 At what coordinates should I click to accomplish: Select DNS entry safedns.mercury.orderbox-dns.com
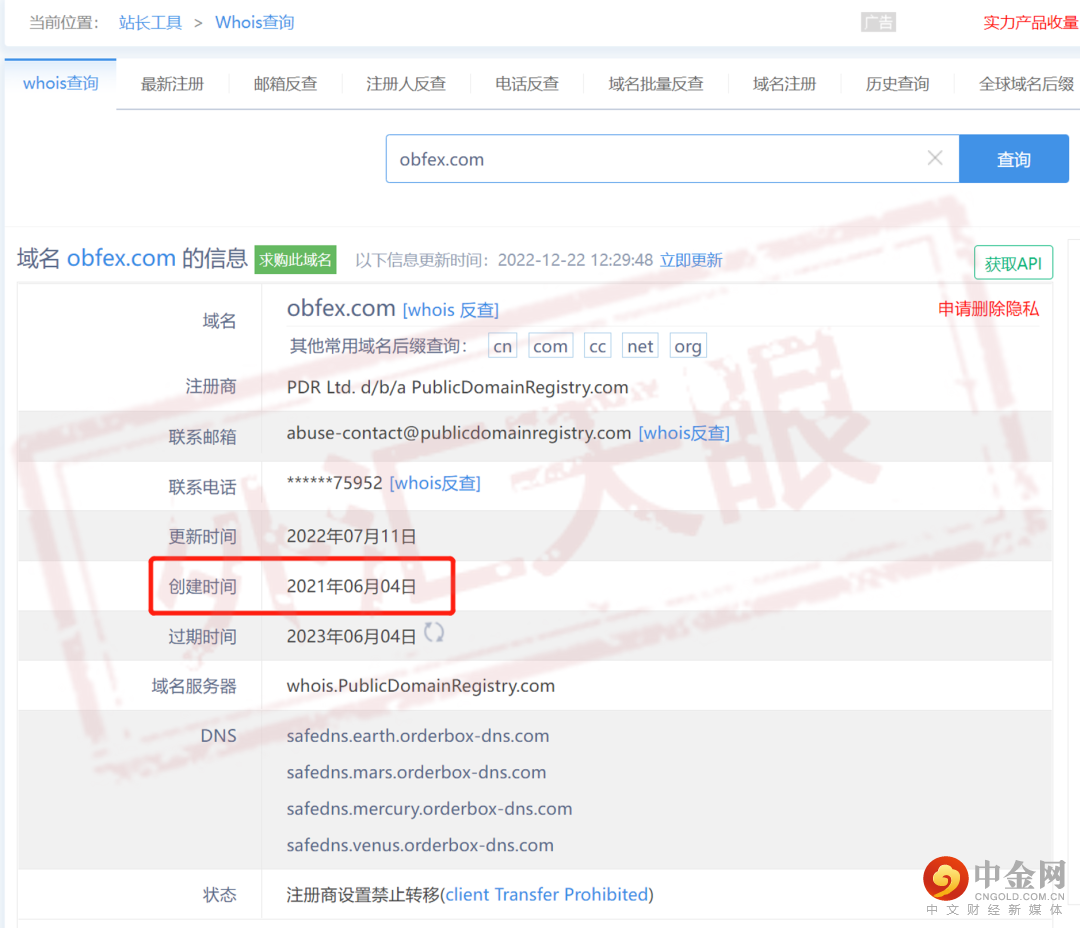coord(429,809)
